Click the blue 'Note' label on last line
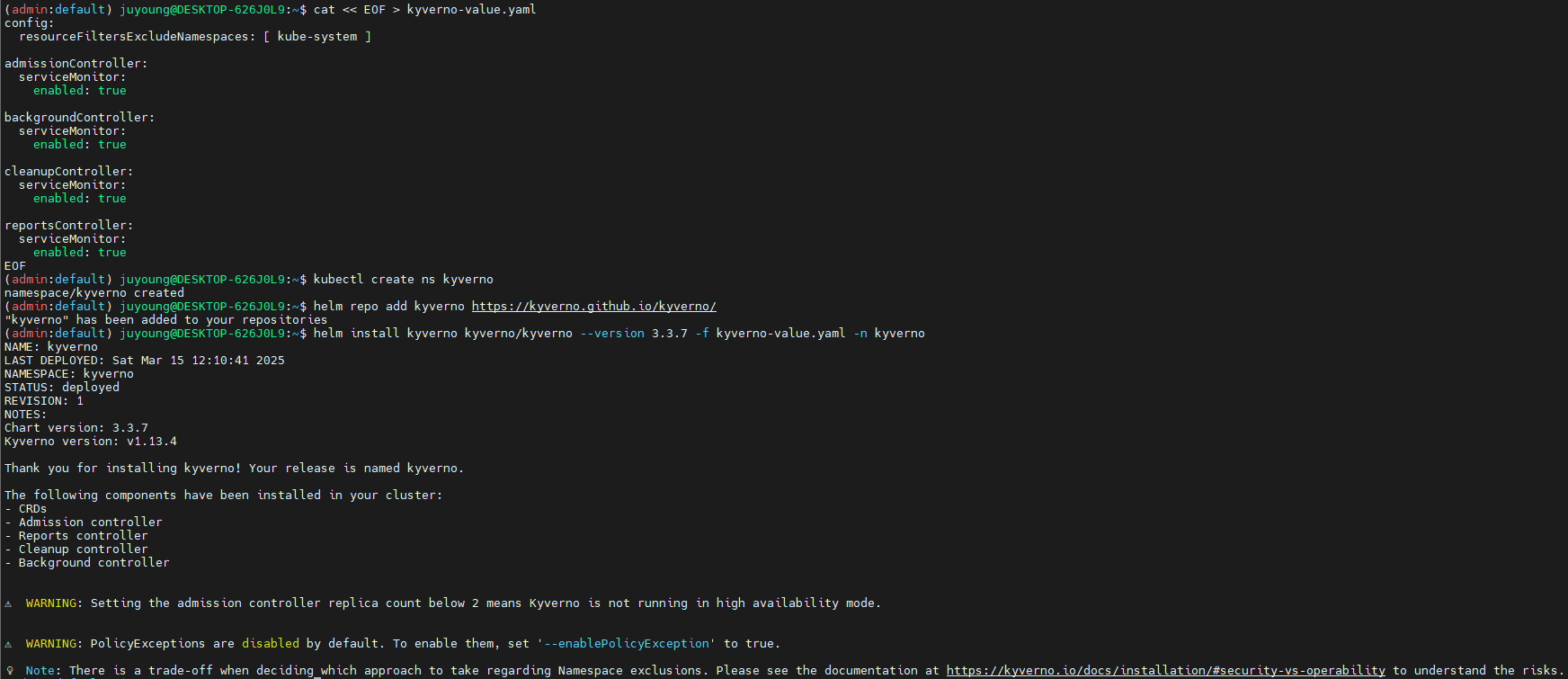1568x679 pixels. click(x=40, y=671)
